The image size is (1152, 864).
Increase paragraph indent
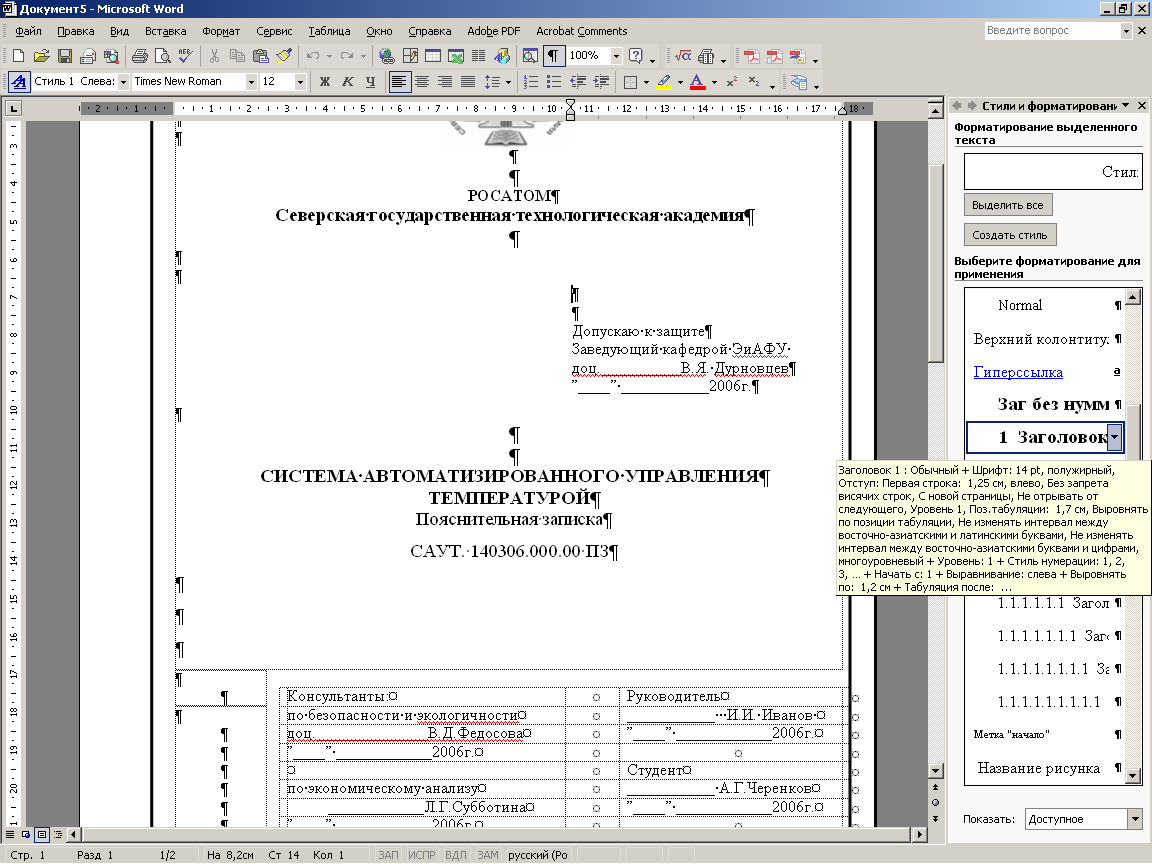pyautogui.click(x=601, y=82)
